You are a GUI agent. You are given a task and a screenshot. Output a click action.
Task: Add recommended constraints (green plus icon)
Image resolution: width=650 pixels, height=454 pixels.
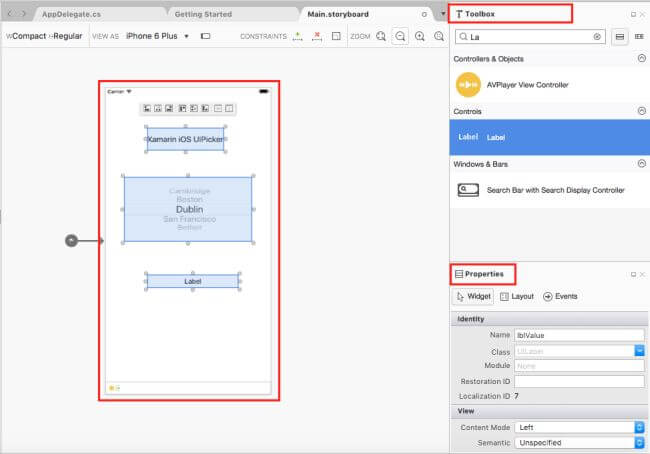click(x=297, y=36)
